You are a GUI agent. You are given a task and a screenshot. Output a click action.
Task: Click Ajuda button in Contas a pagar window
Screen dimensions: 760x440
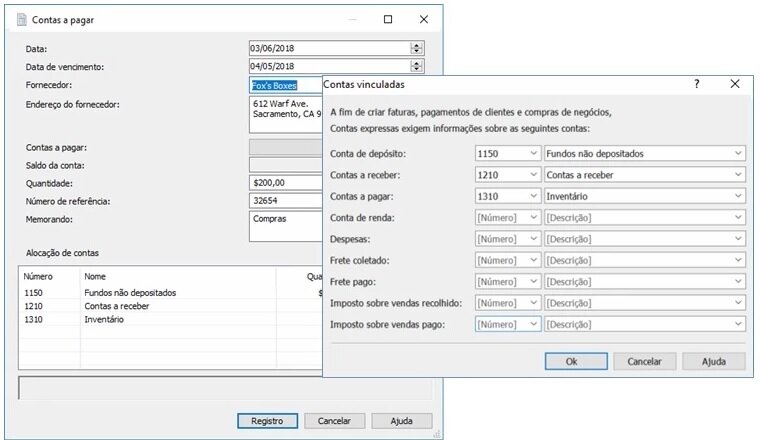(401, 421)
